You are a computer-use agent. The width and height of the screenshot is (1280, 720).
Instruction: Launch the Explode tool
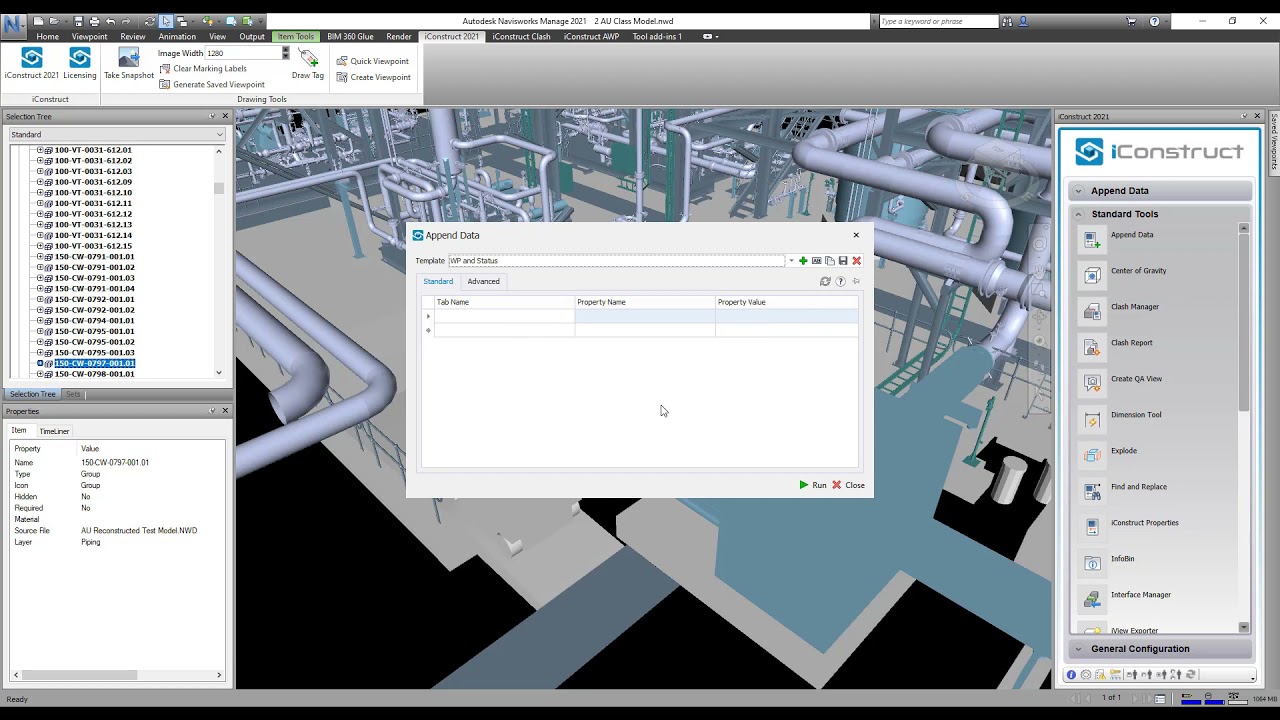pyautogui.click(x=1124, y=451)
